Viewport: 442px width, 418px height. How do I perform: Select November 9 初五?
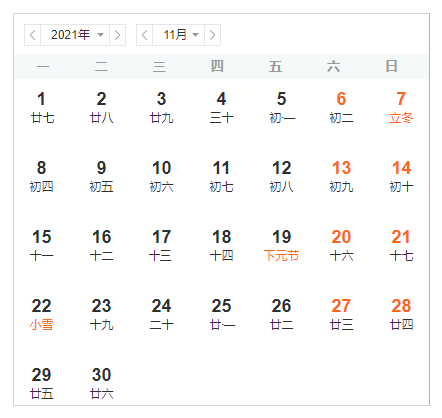tap(102, 177)
